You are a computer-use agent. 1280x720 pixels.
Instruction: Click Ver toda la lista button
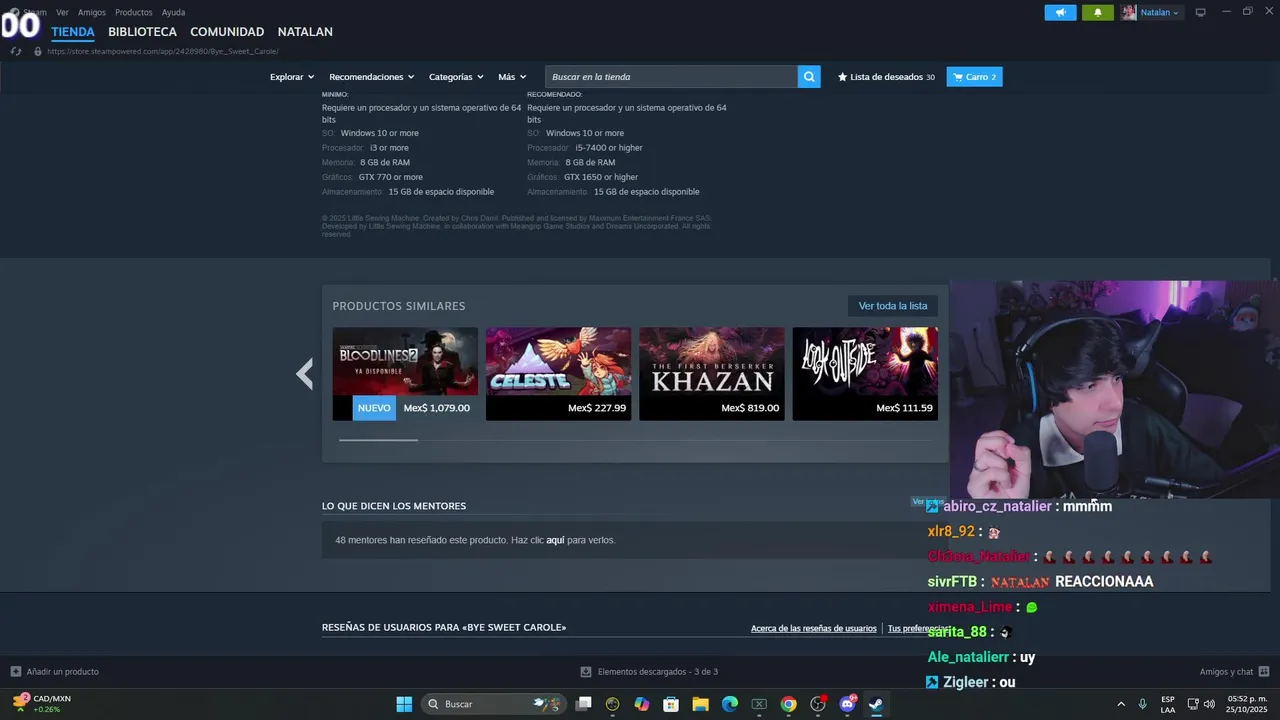893,306
